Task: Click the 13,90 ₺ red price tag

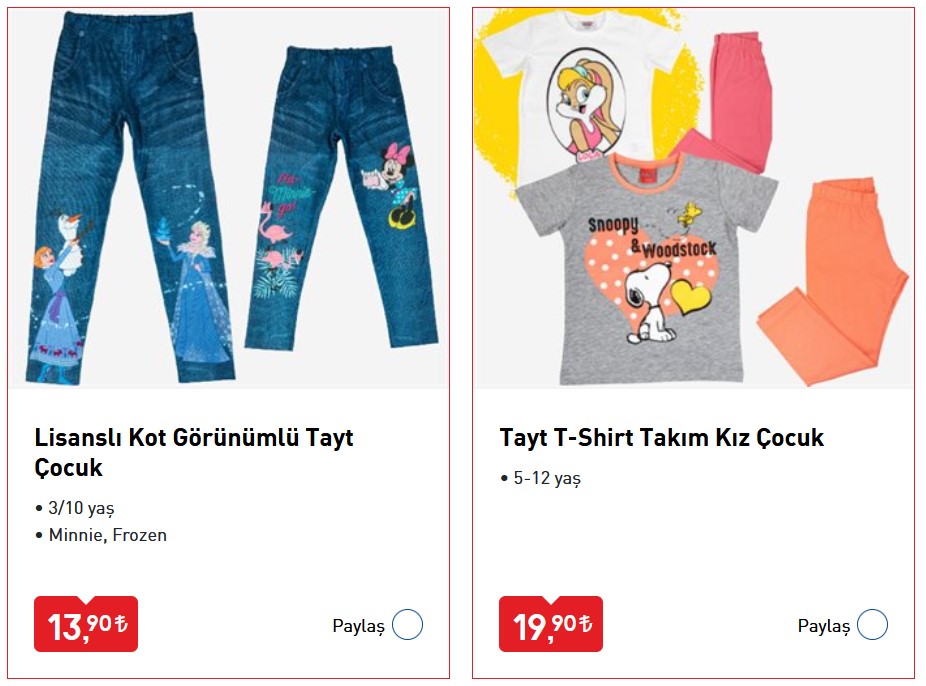Action: pyautogui.click(x=86, y=625)
